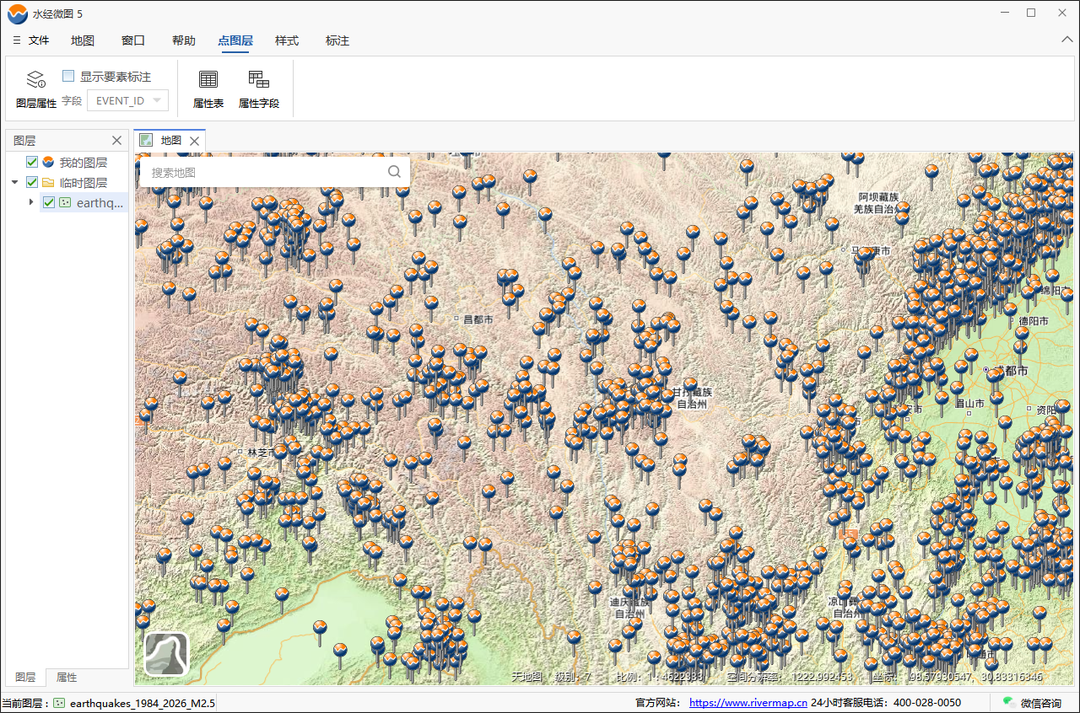Open the www.rivermap.cn website link
Screen dimensions: 1080x713
[748, 703]
